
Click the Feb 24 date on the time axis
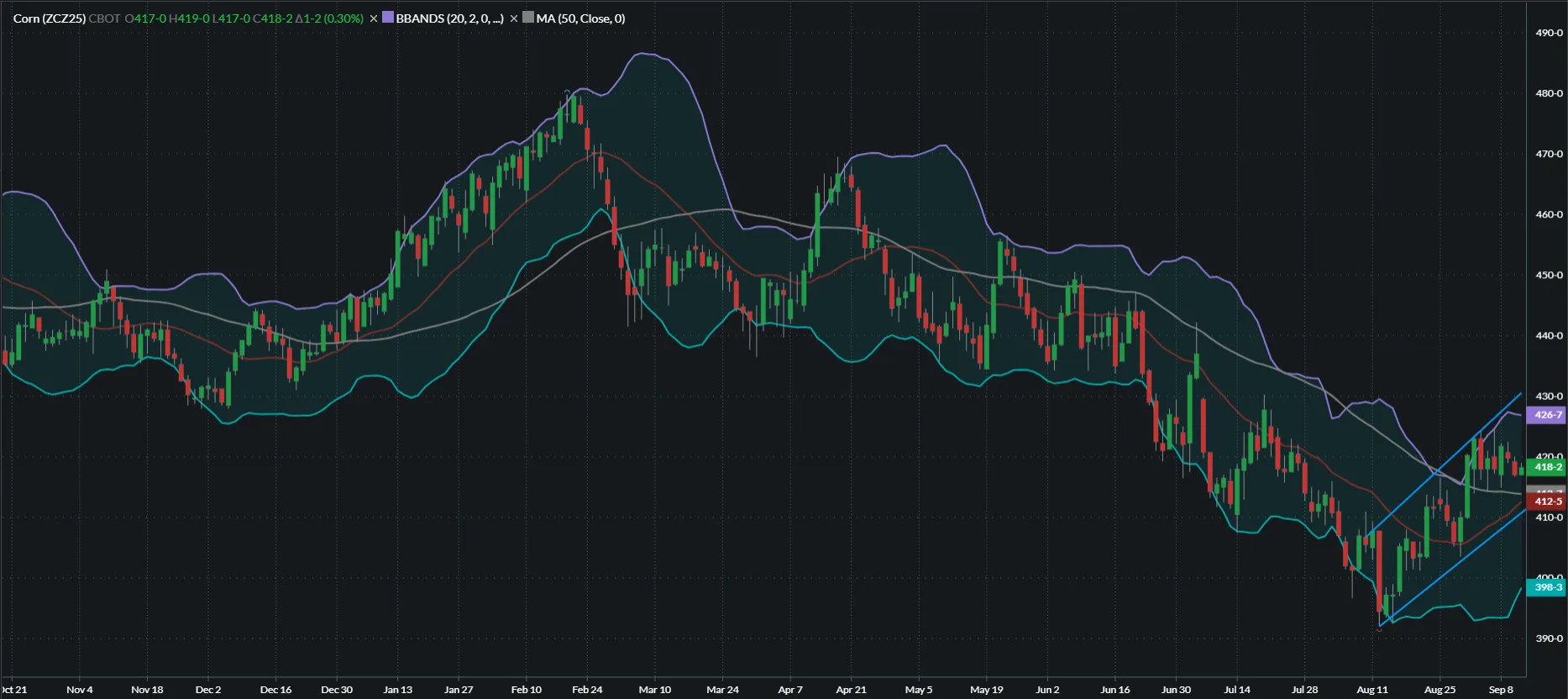[587, 690]
